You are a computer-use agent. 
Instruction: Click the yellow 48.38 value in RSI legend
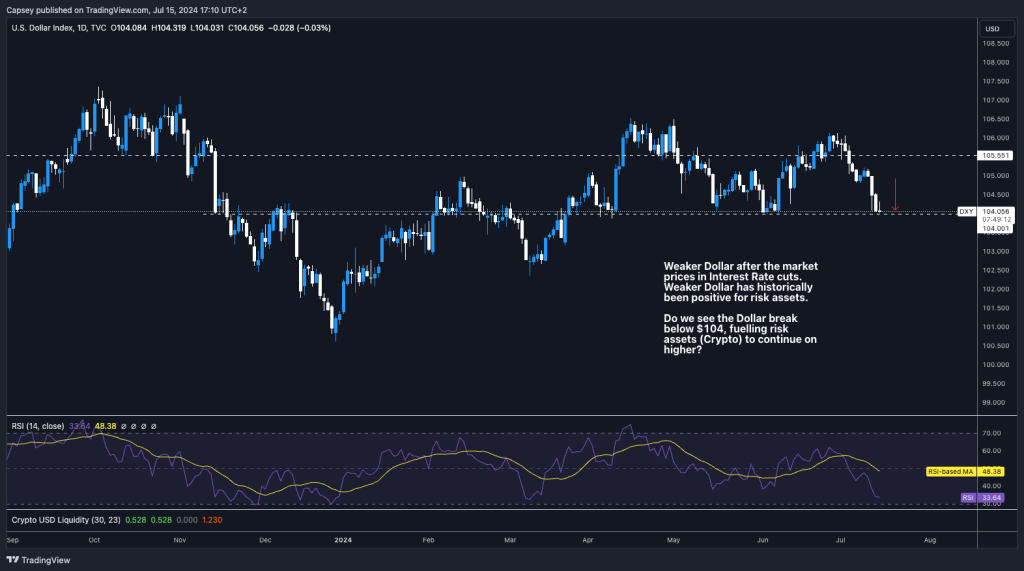pyautogui.click(x=105, y=426)
